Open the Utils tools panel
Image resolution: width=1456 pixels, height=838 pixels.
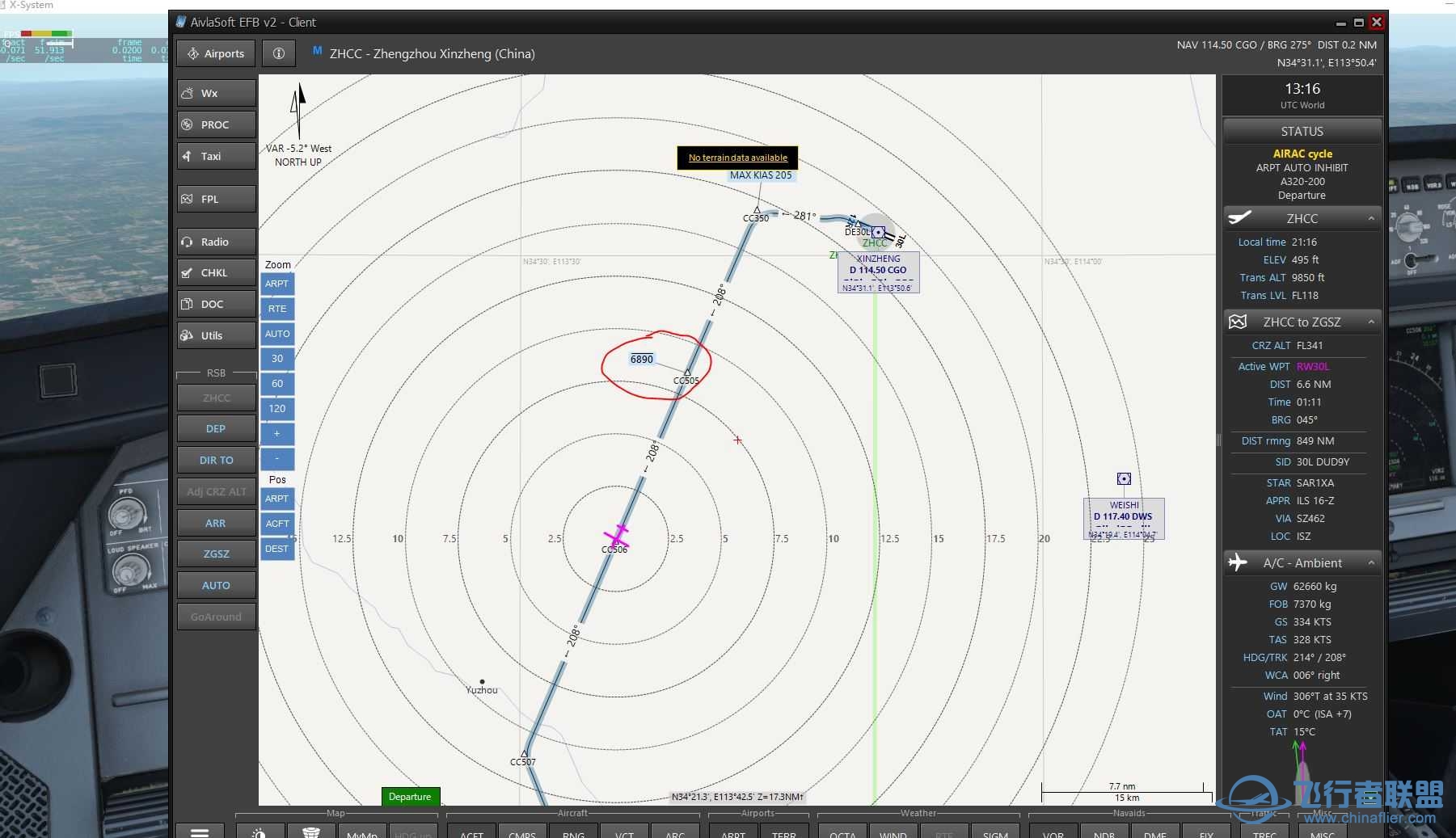(216, 335)
